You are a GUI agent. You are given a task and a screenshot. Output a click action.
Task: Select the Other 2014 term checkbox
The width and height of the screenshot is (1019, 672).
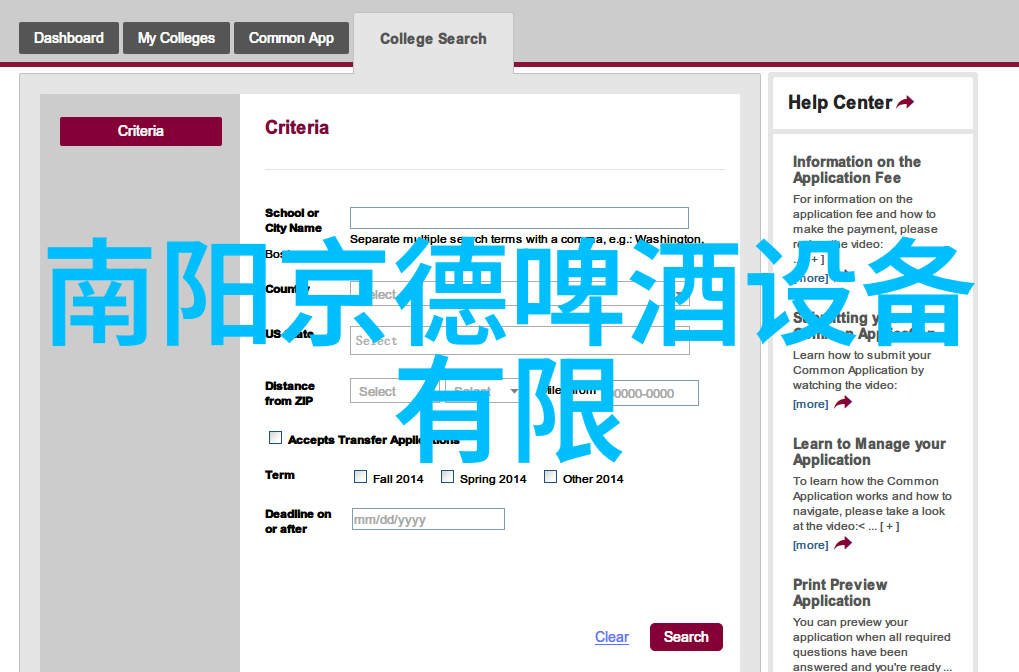(550, 477)
